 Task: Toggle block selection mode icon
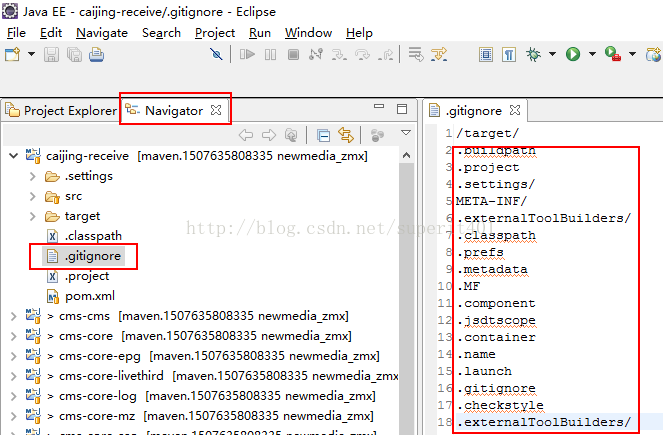(486, 54)
